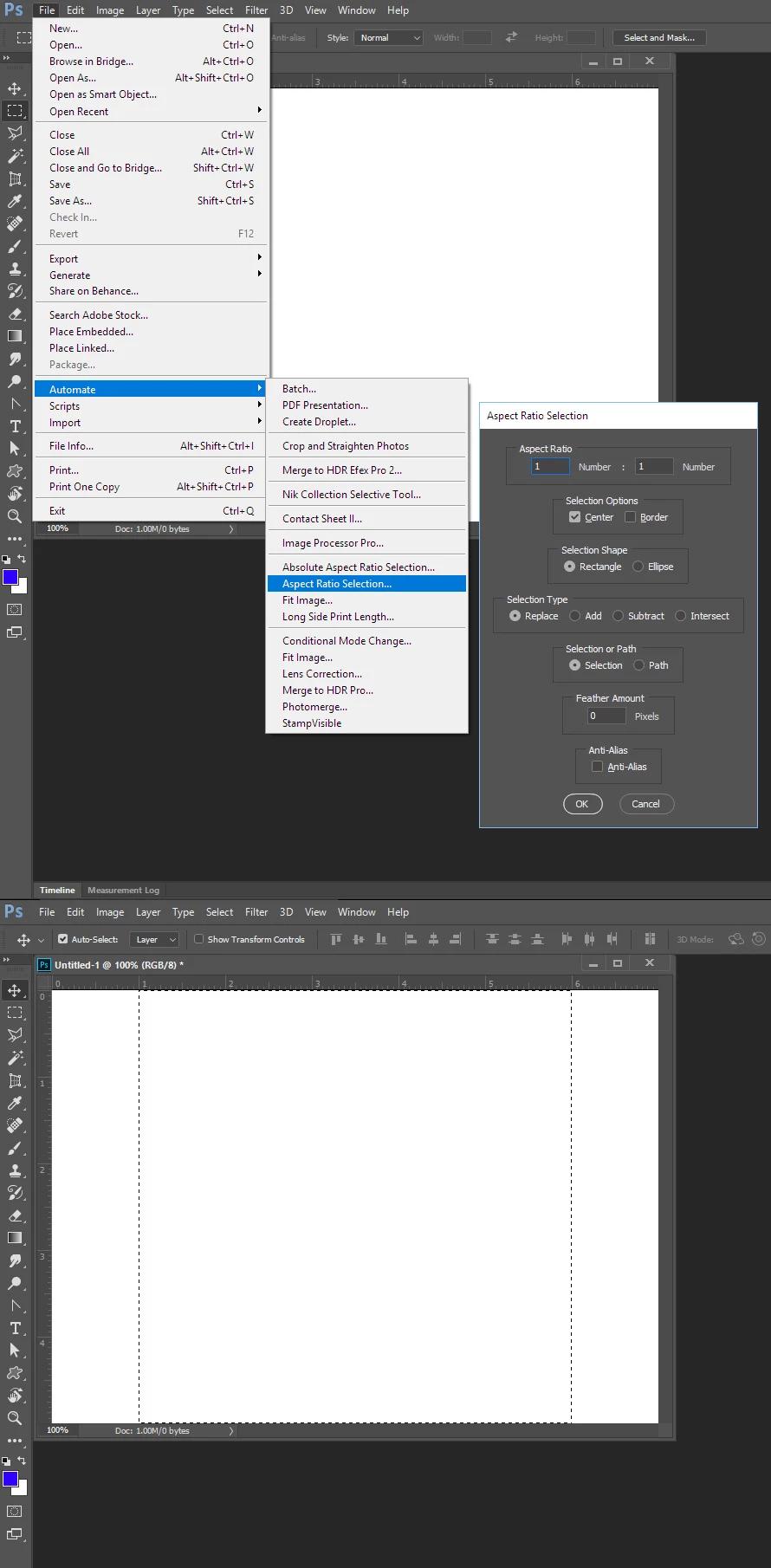
Task: Open tool preset picker arrow beside Move tool icon
Action: 41,940
